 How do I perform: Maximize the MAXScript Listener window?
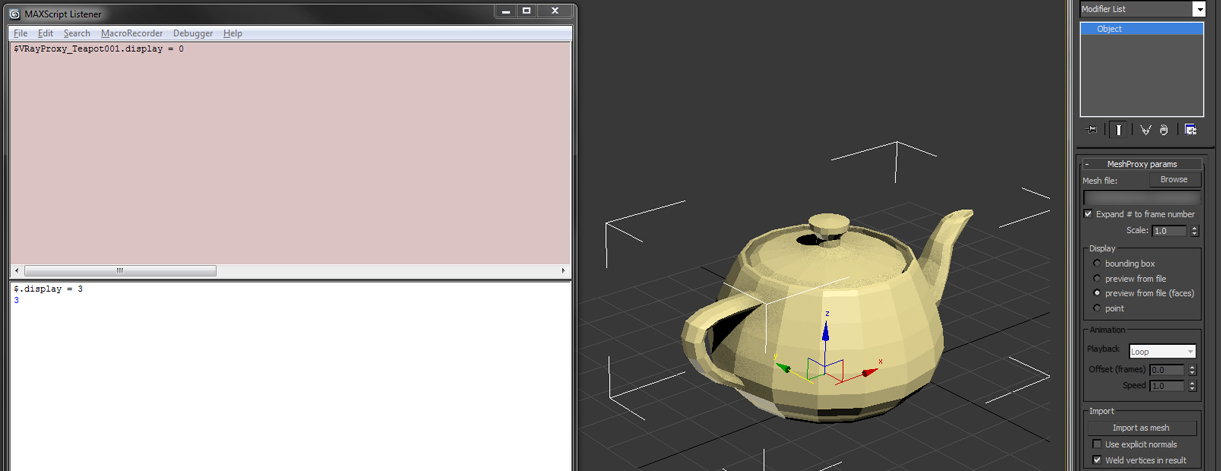(526, 11)
